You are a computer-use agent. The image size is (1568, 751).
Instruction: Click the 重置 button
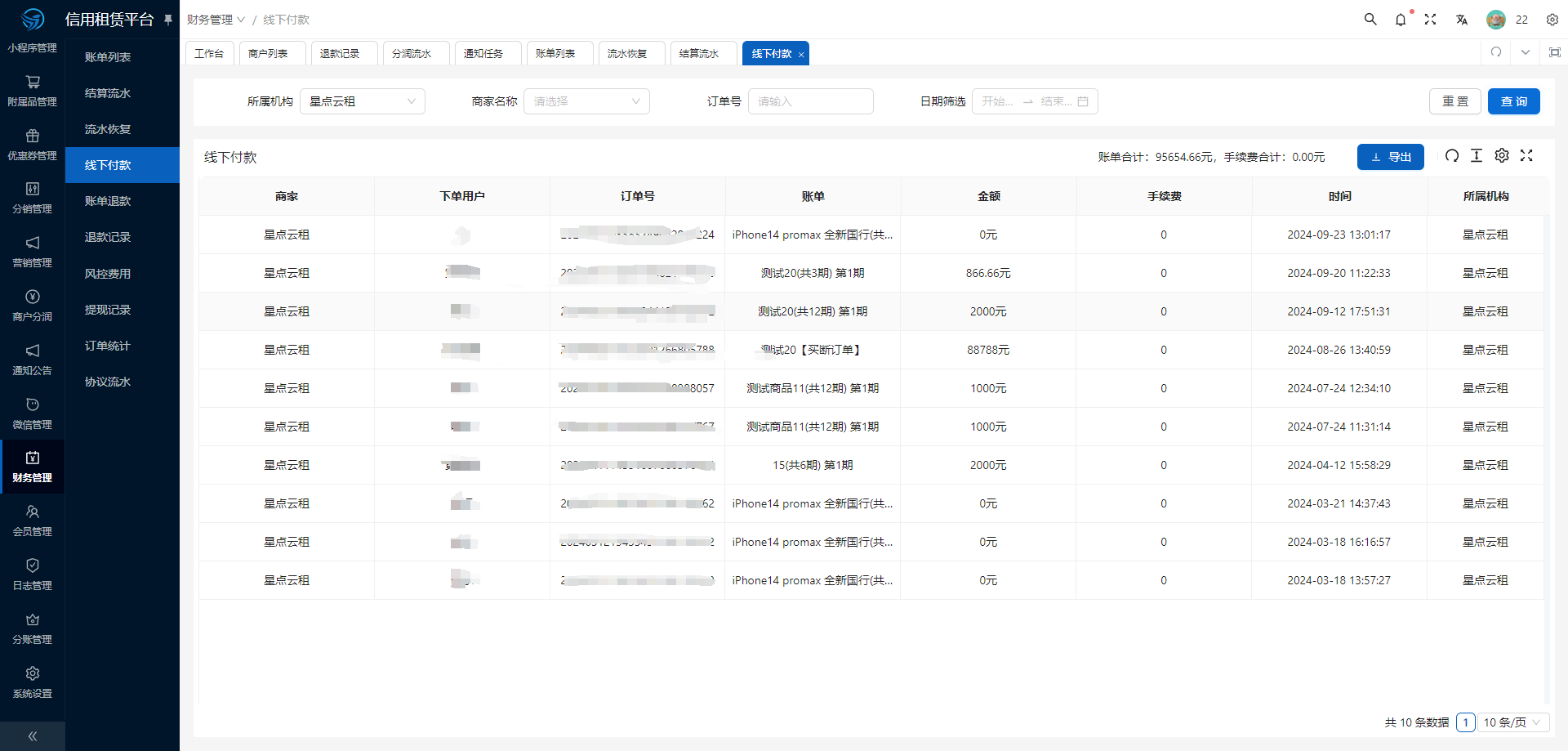(1454, 101)
